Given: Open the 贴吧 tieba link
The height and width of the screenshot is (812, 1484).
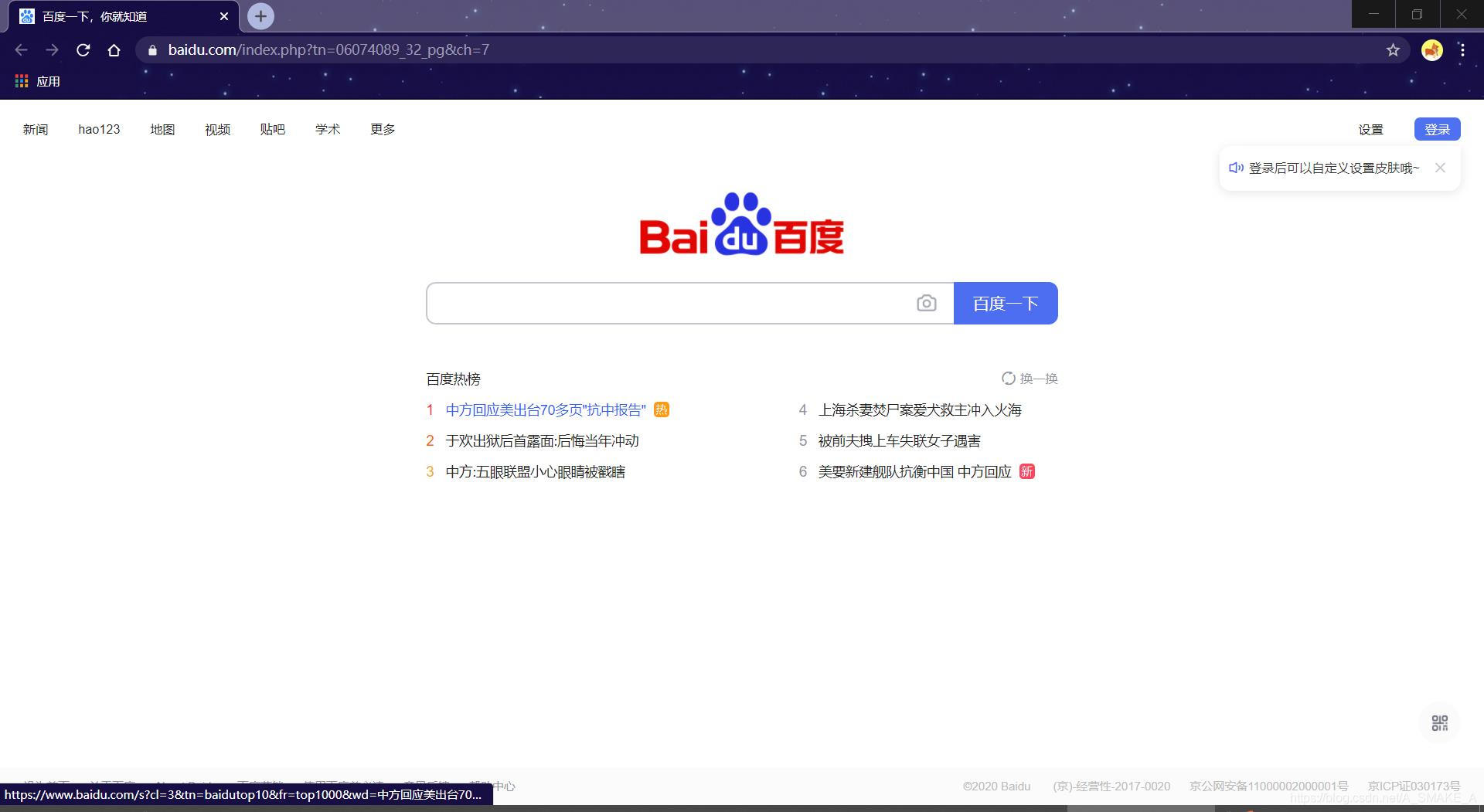Looking at the screenshot, I should 273,129.
